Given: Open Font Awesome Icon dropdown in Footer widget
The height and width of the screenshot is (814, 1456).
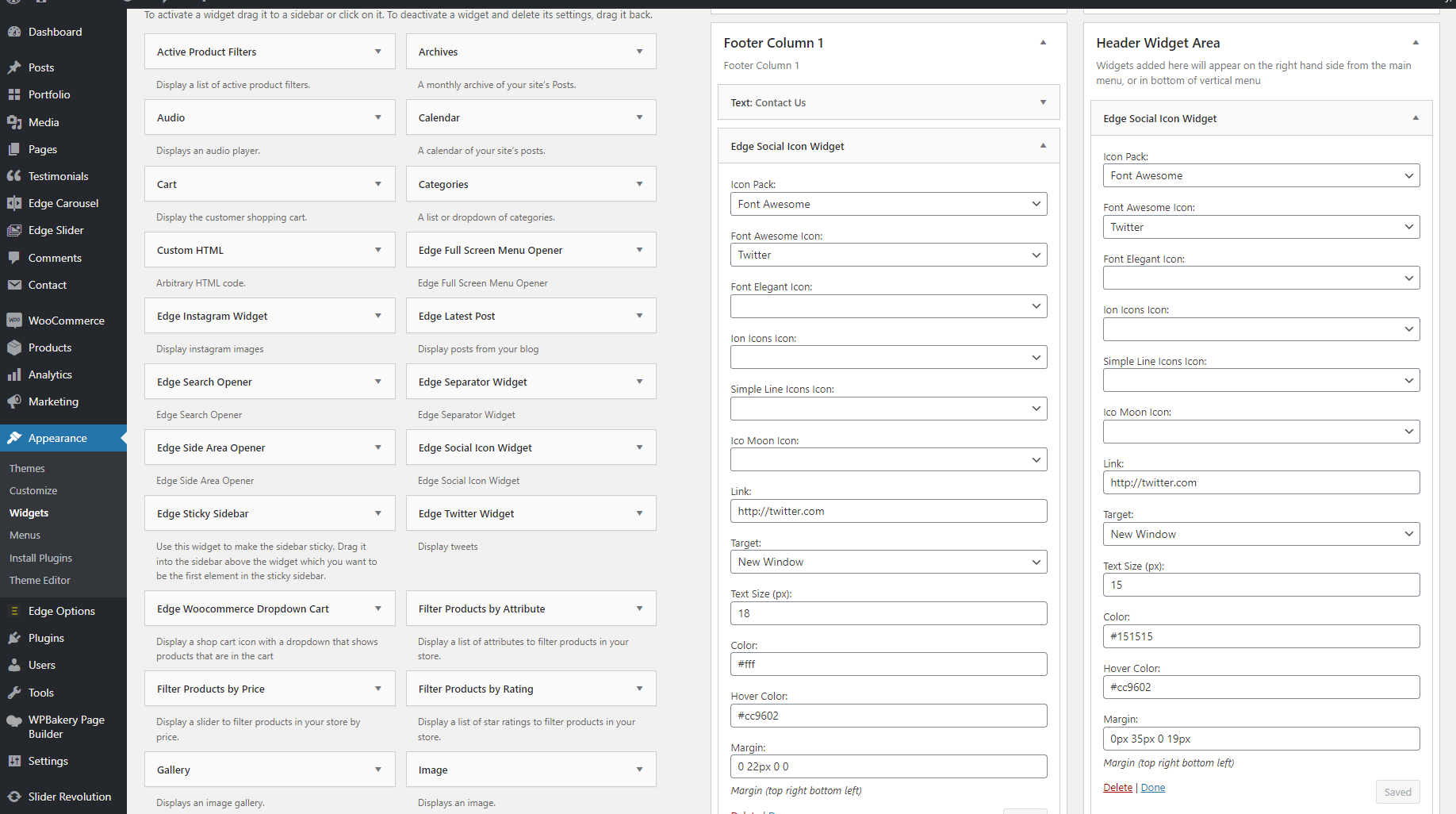Looking at the screenshot, I should coord(888,255).
